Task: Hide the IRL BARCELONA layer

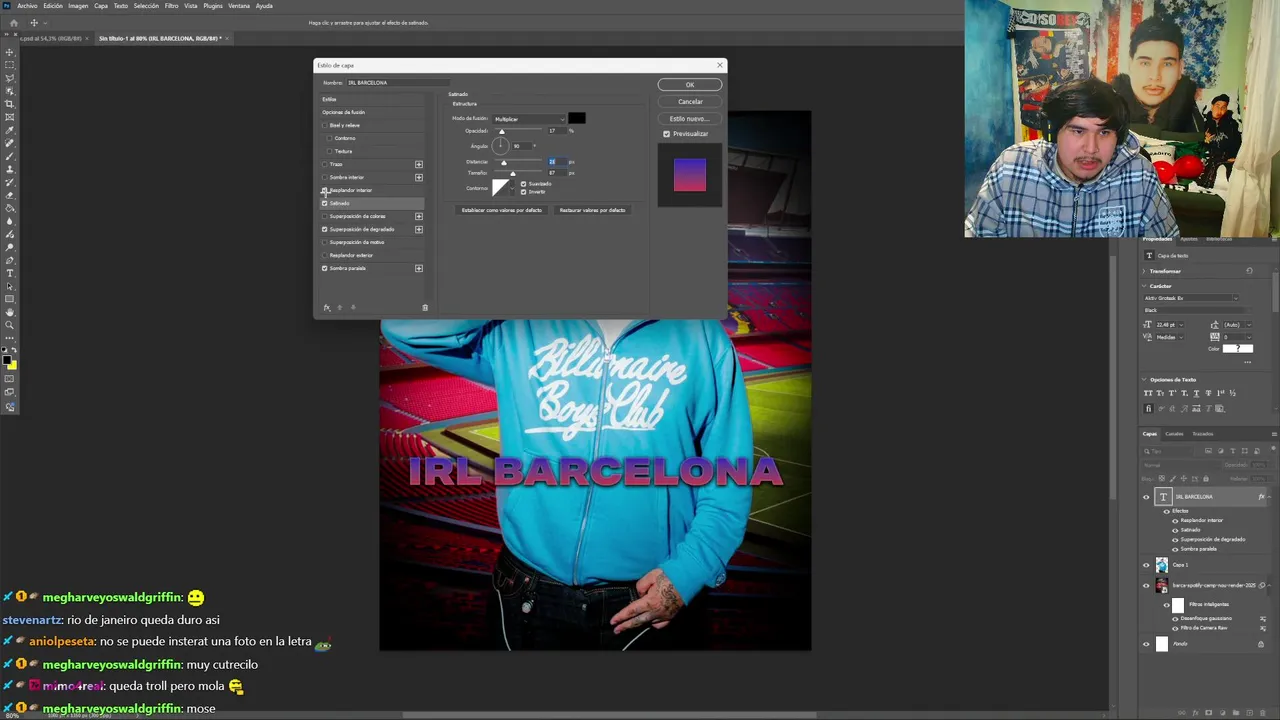Action: [1146, 497]
